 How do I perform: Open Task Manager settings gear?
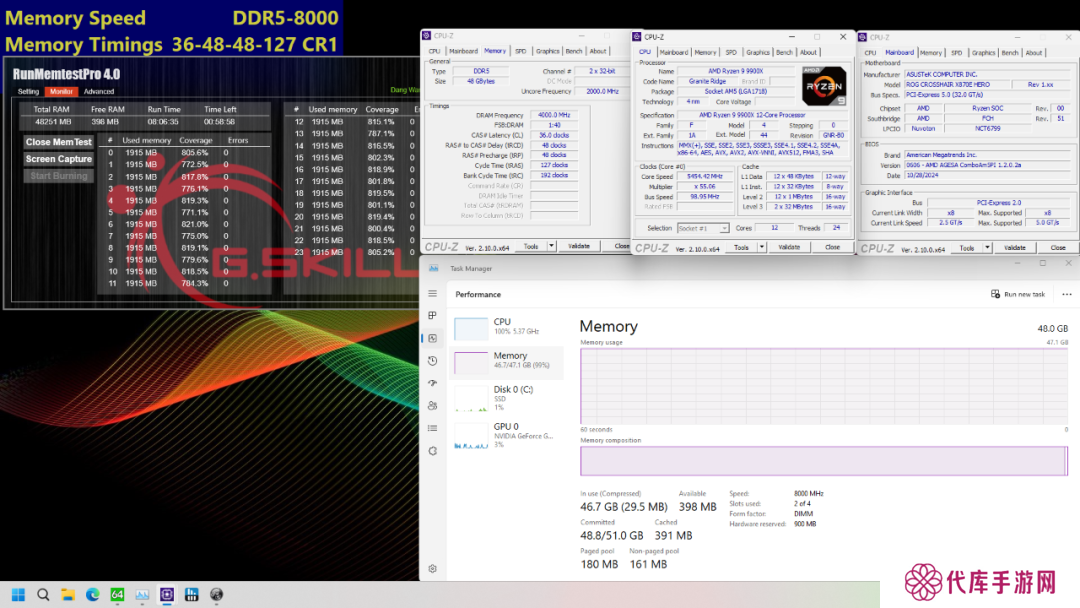click(x=433, y=569)
